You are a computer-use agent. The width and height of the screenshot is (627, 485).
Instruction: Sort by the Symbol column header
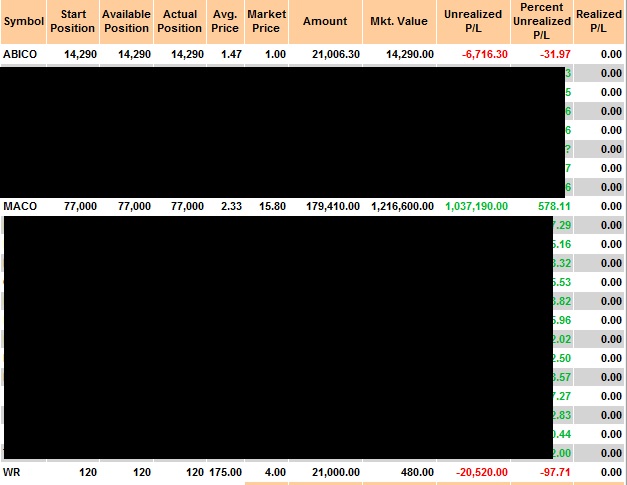[24, 21]
